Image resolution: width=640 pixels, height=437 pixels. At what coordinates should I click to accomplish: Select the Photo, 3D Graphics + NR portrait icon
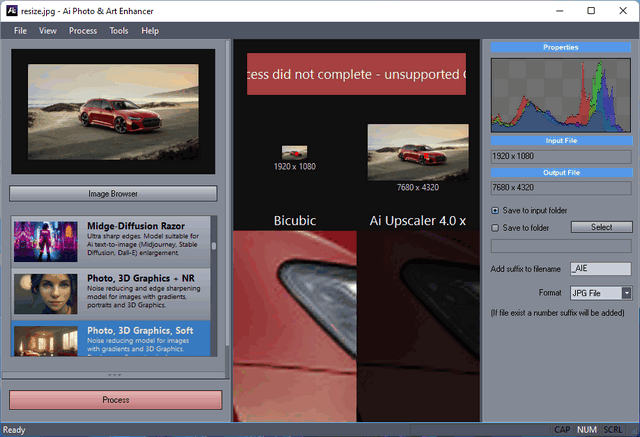coord(47,292)
